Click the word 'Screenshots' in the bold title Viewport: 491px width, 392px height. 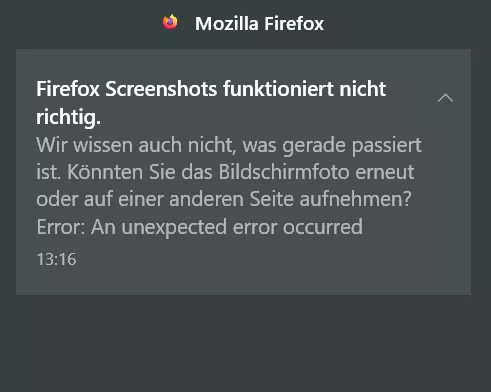pyautogui.click(x=161, y=89)
